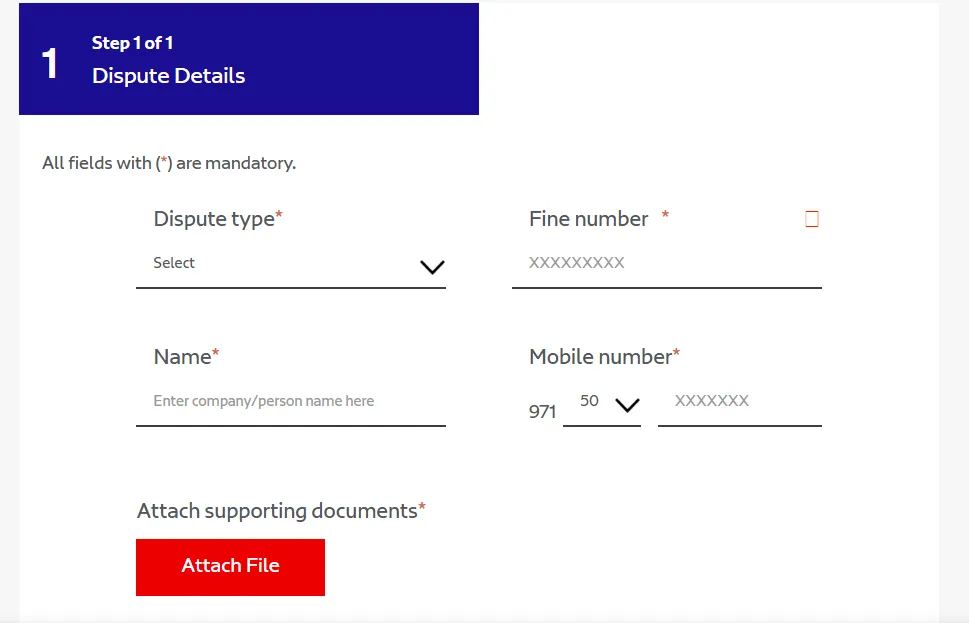Image resolution: width=969 pixels, height=623 pixels.
Task: Click the Mobile number label
Action: pos(603,357)
